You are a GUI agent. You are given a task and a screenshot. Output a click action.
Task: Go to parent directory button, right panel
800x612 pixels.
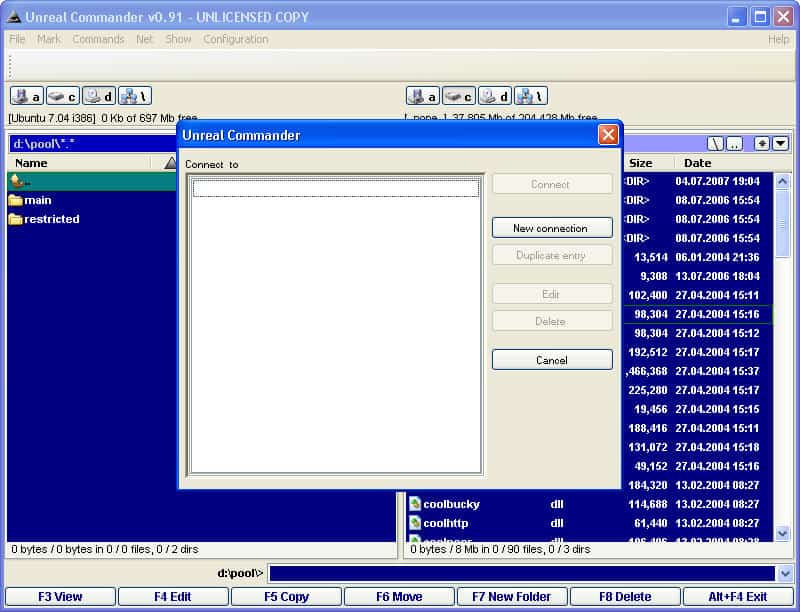(x=734, y=144)
